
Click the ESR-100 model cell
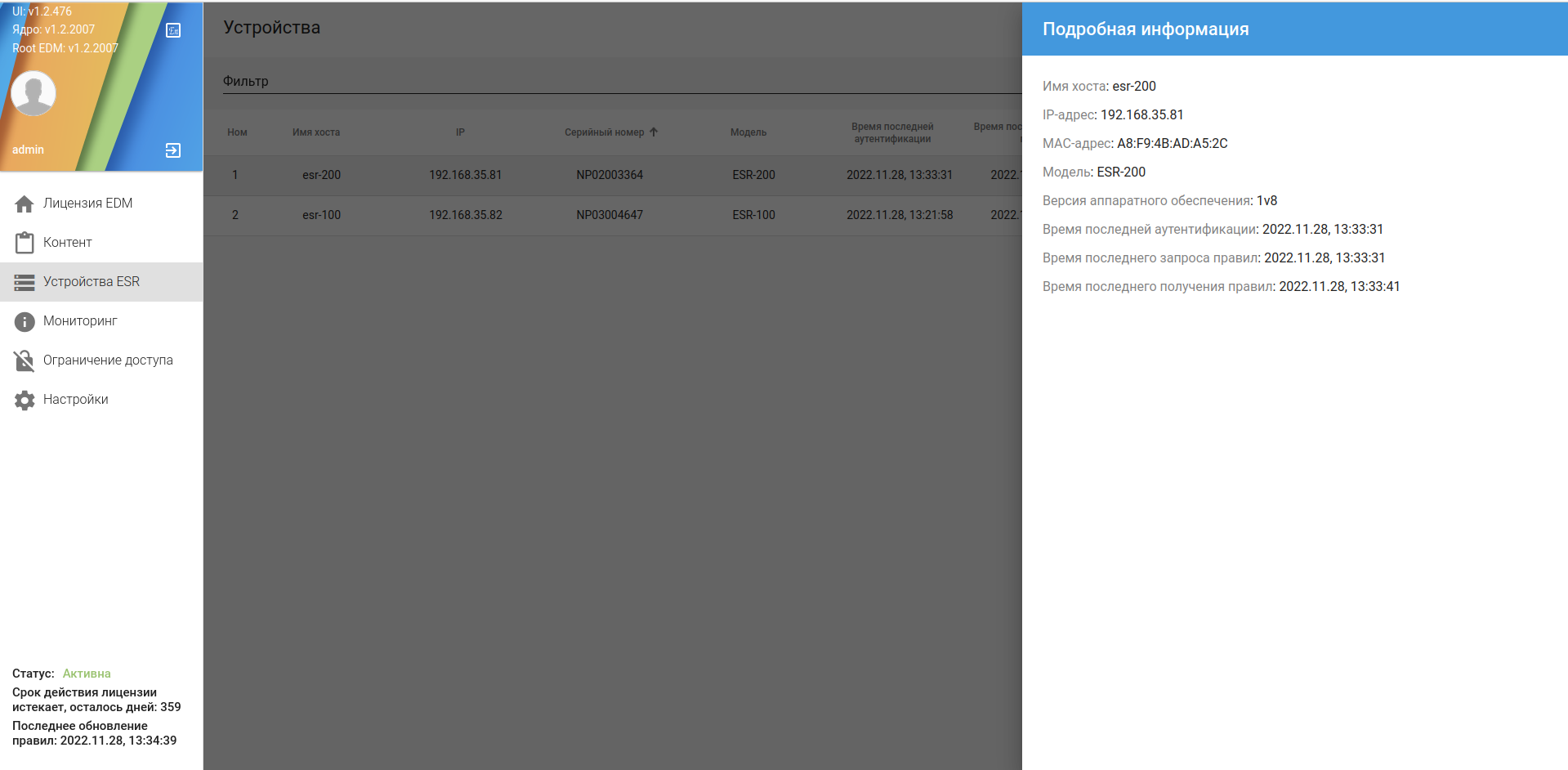click(753, 215)
